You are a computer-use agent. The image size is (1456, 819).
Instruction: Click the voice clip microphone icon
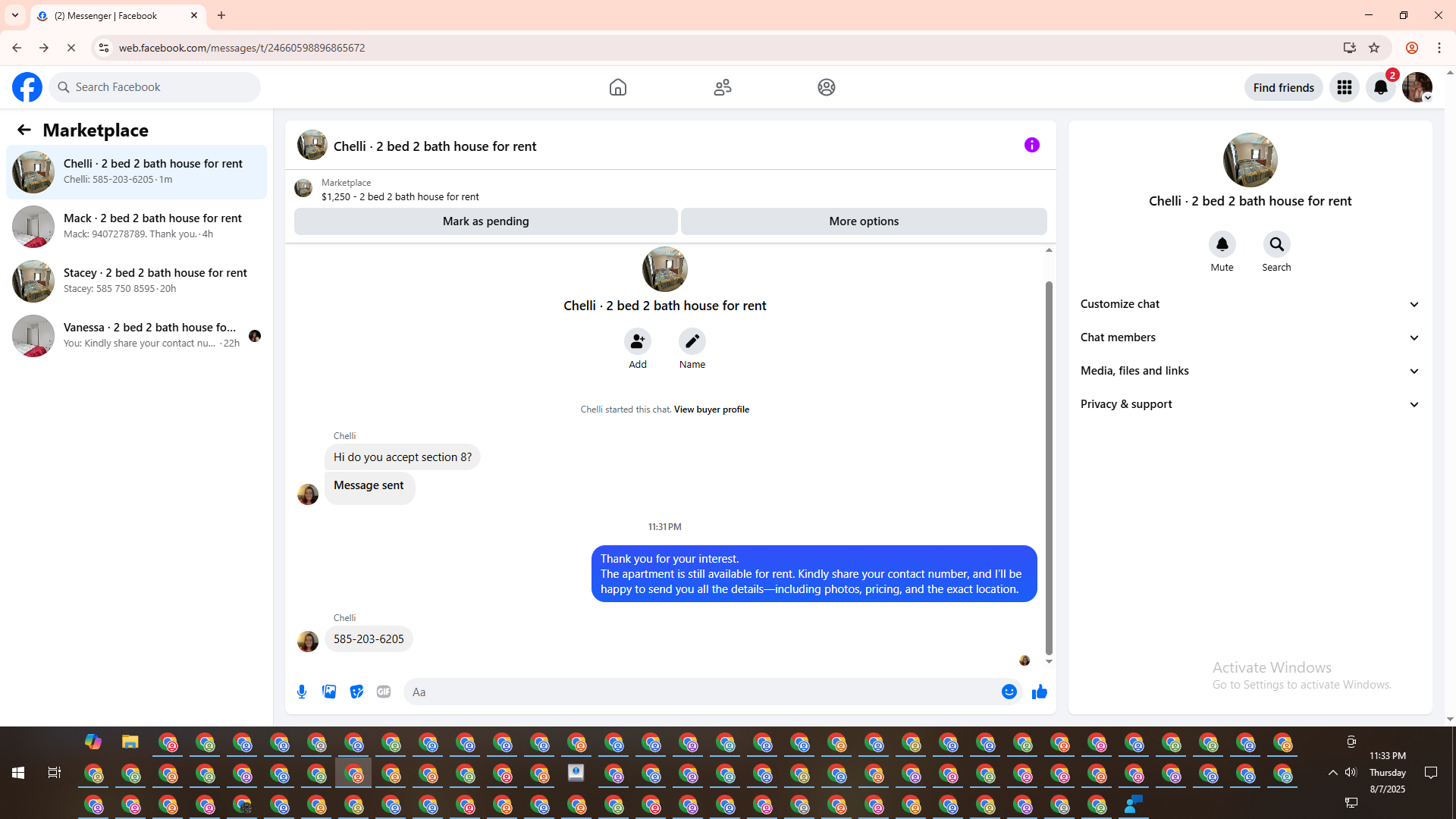point(302,692)
